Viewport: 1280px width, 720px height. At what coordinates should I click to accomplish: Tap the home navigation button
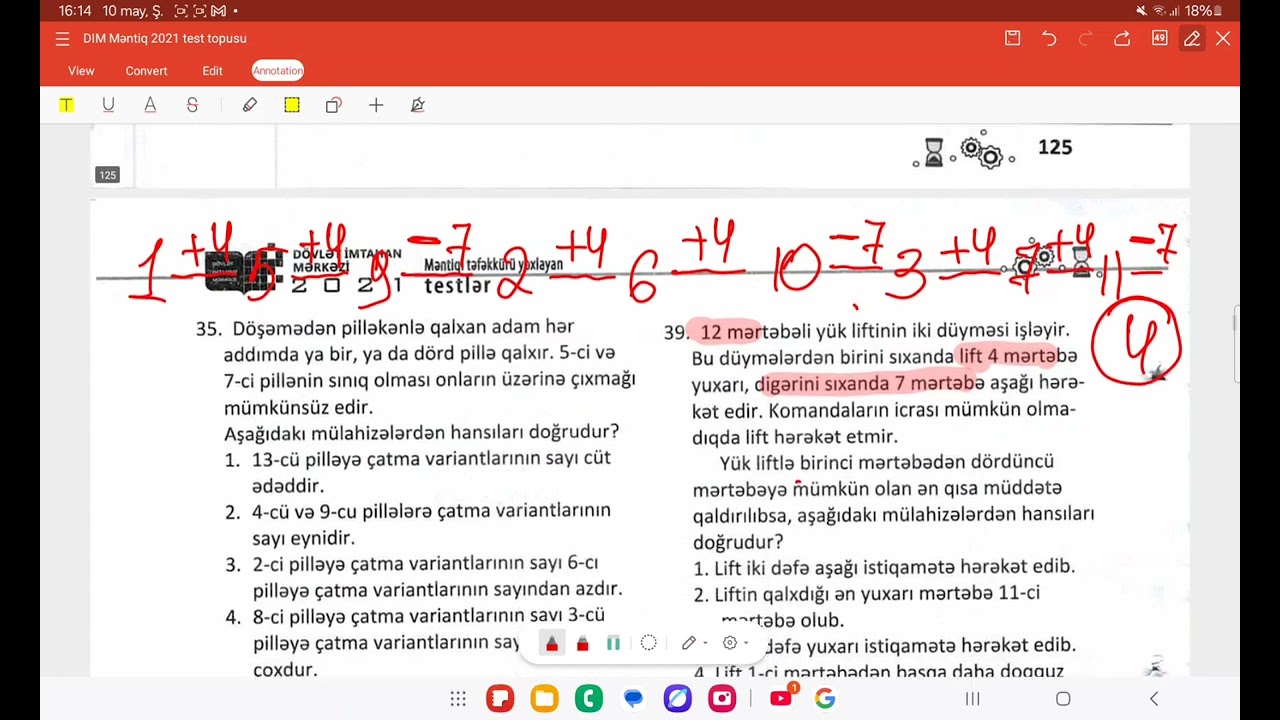point(1063,699)
